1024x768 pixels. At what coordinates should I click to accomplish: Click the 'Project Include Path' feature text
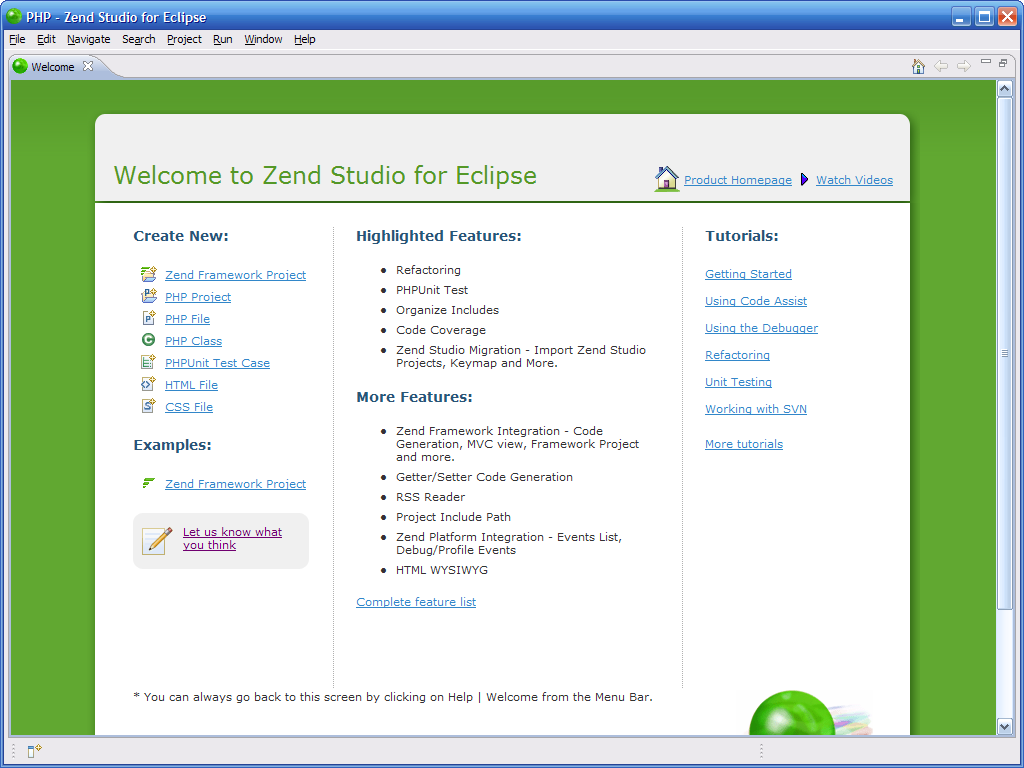click(453, 517)
